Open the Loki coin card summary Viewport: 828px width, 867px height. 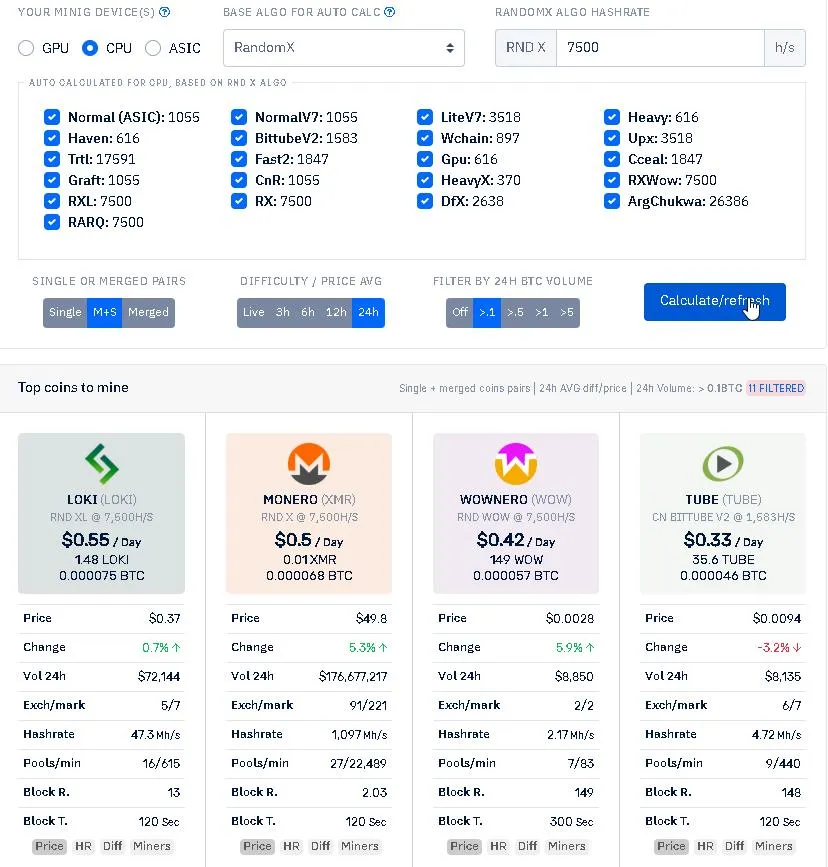pyautogui.click(x=102, y=513)
